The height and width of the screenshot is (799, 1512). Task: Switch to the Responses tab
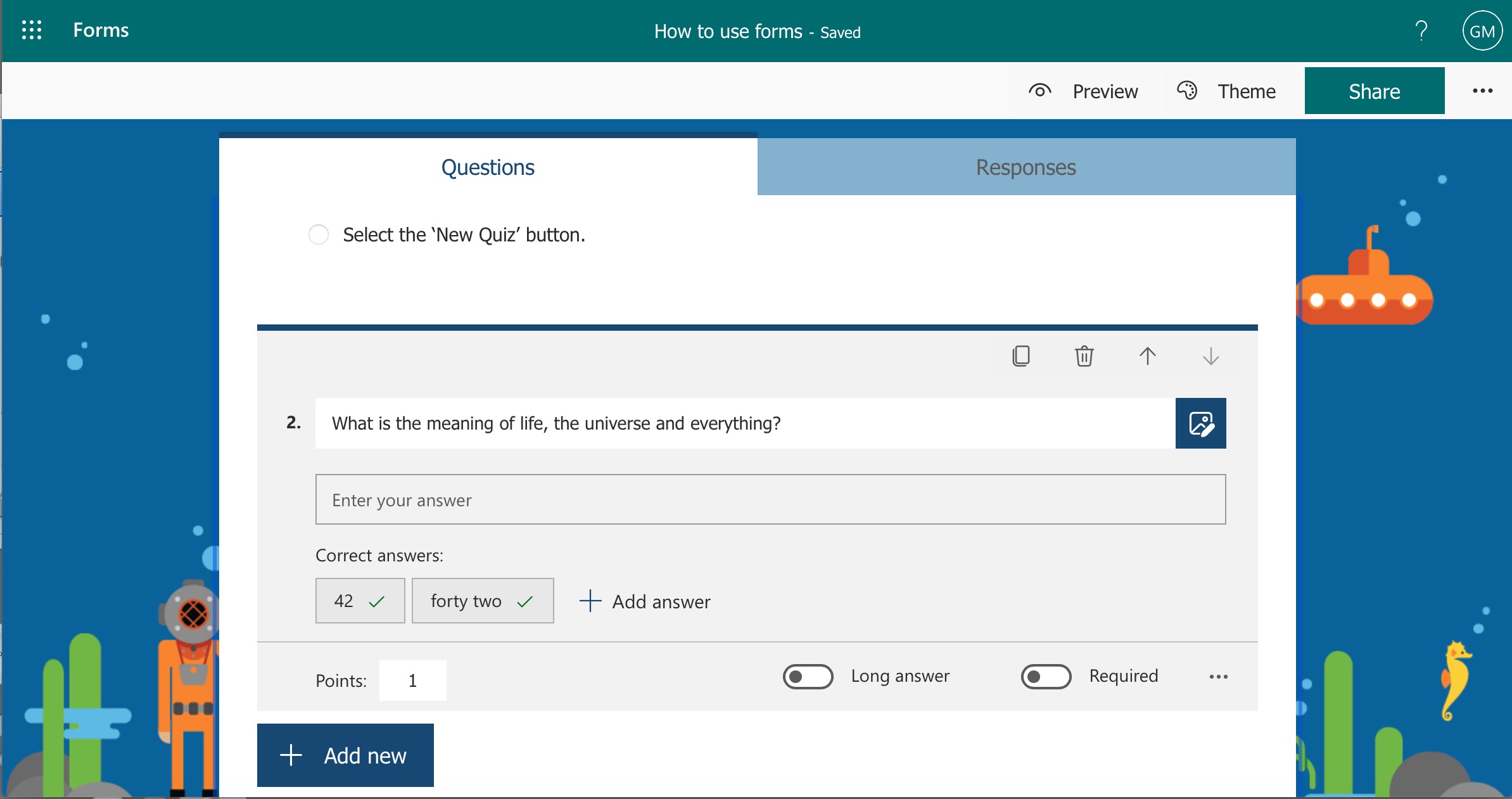coord(1026,167)
